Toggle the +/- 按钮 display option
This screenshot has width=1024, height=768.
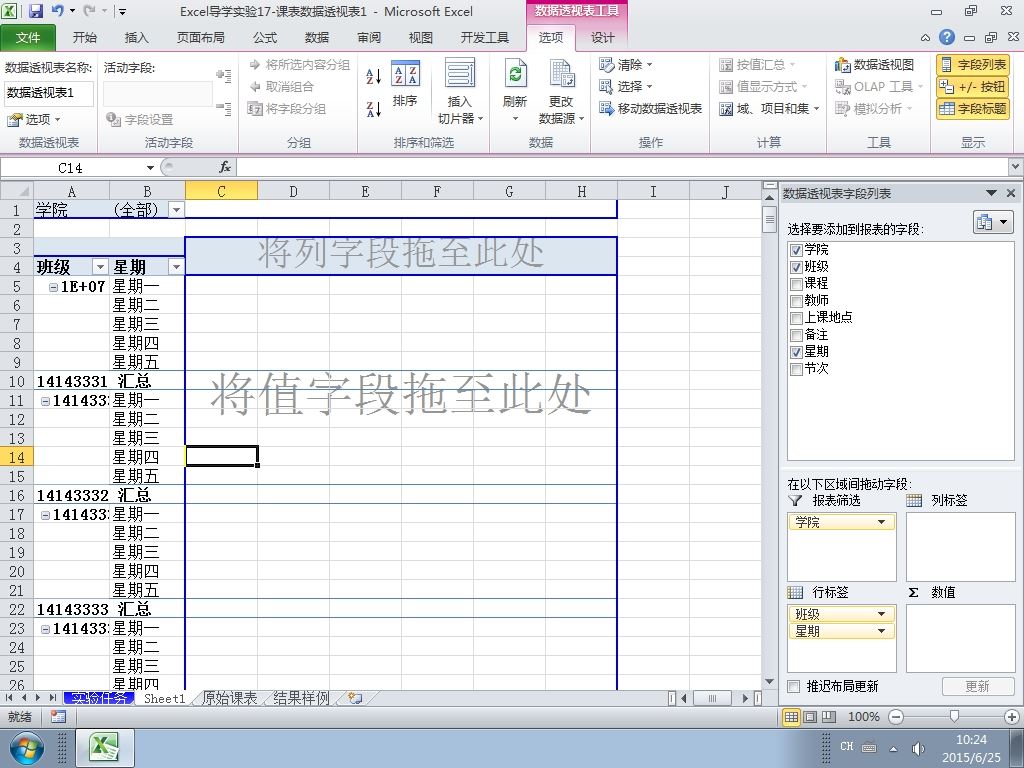click(973, 86)
